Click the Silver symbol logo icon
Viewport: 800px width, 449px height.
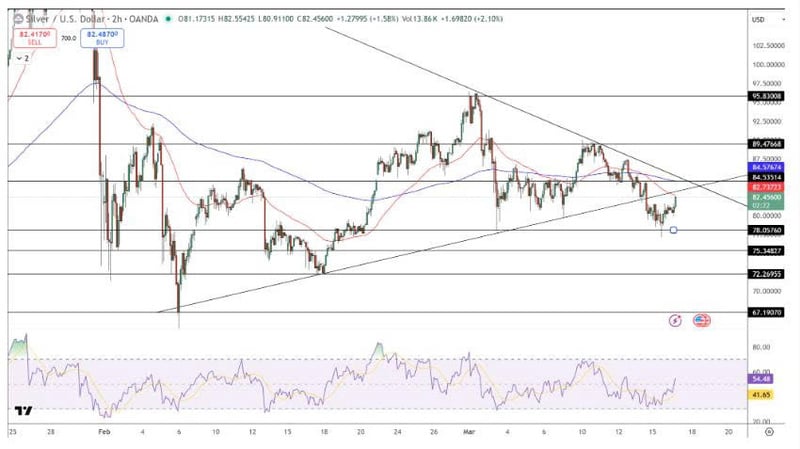pyautogui.click(x=16, y=19)
